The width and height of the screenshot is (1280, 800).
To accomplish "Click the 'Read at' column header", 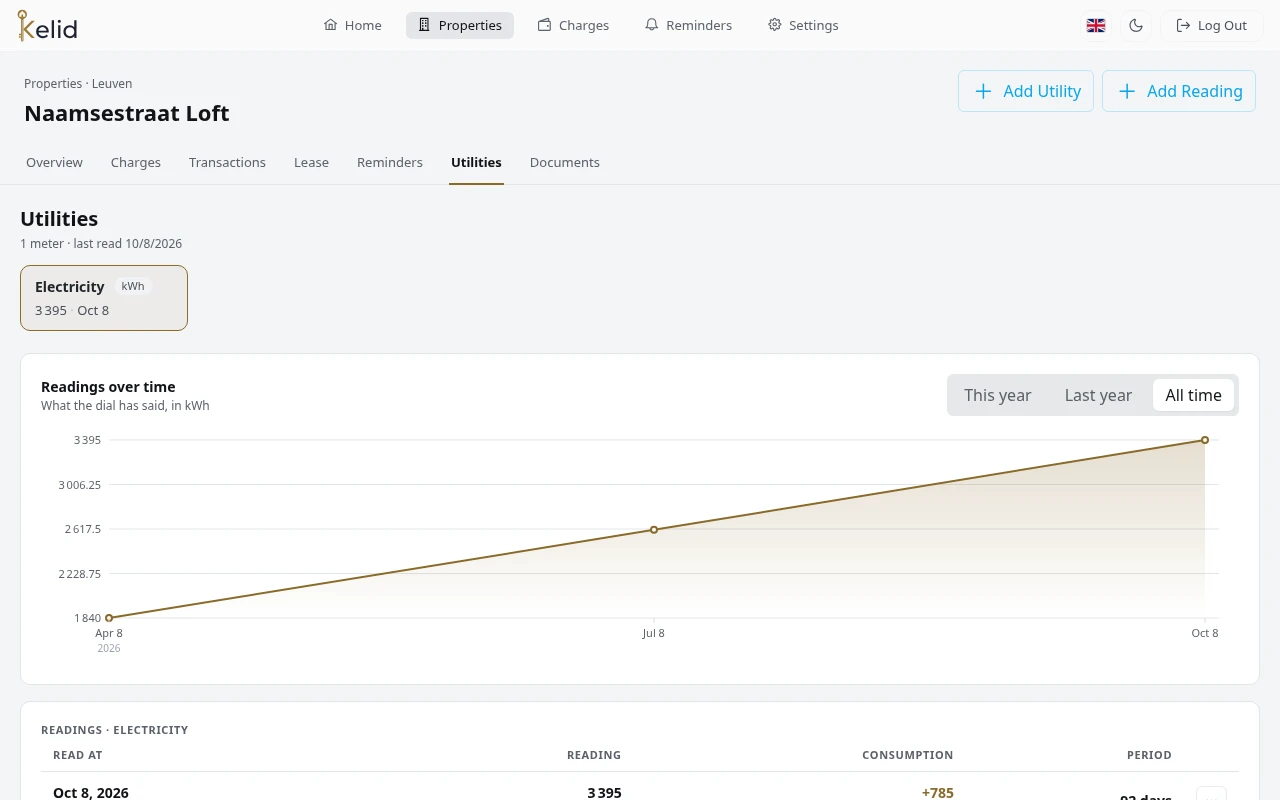I will point(78,755).
